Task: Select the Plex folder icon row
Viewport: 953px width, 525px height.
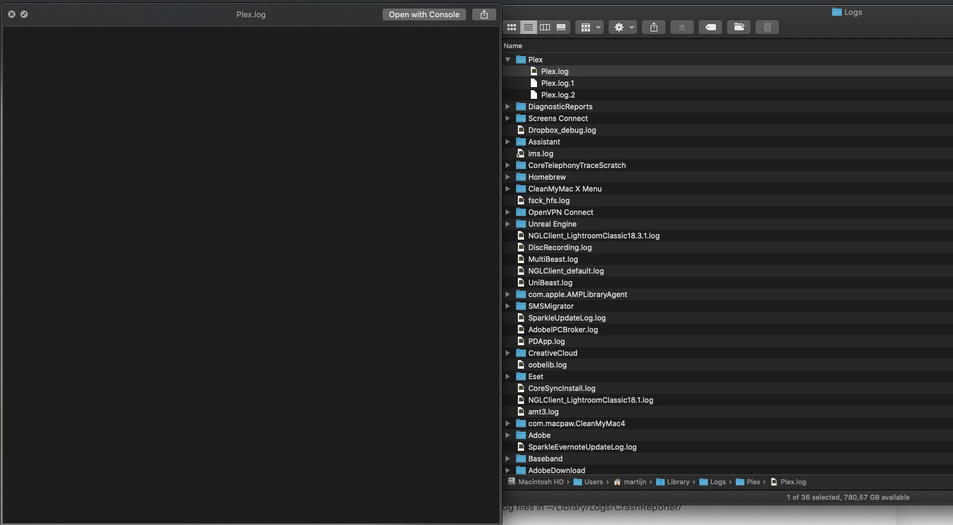Action: (728, 60)
